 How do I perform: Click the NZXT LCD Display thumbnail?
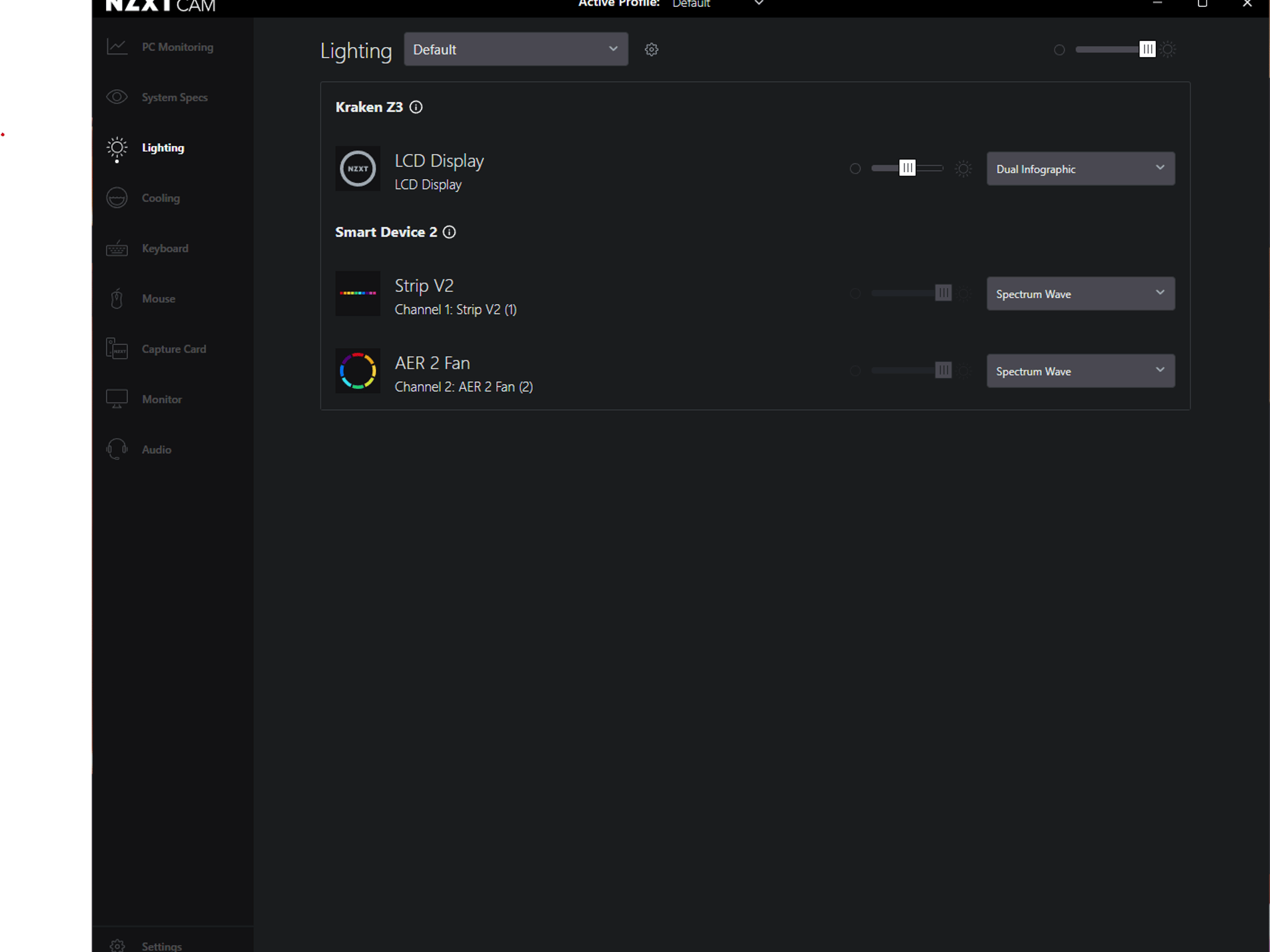[358, 169]
